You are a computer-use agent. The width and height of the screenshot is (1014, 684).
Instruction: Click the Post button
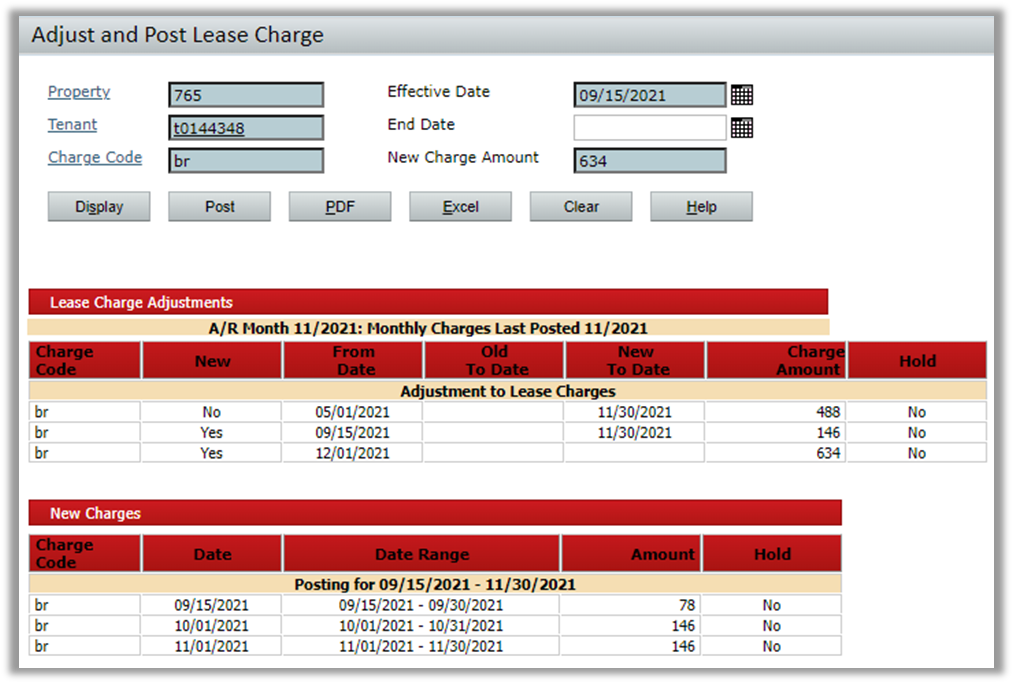219,206
